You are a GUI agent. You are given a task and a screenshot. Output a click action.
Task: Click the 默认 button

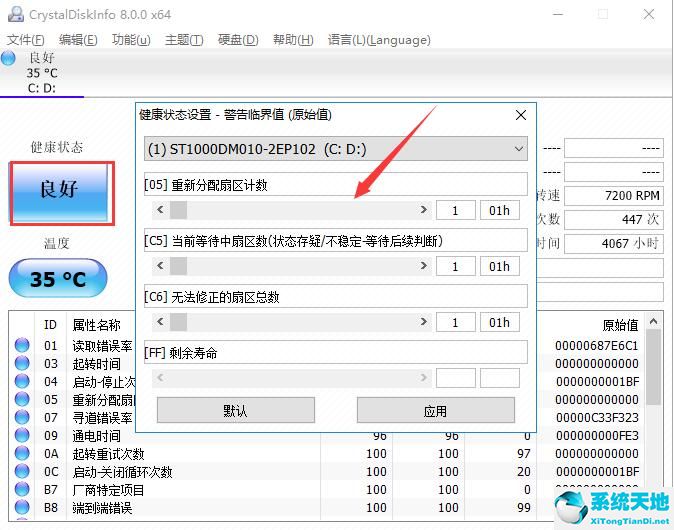(236, 411)
